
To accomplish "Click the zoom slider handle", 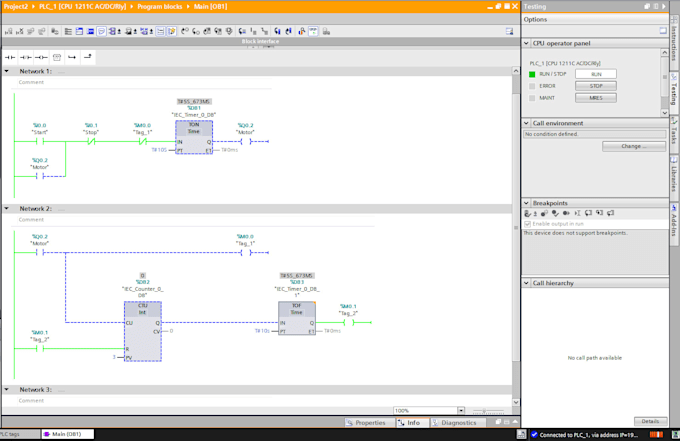I will [484, 411].
